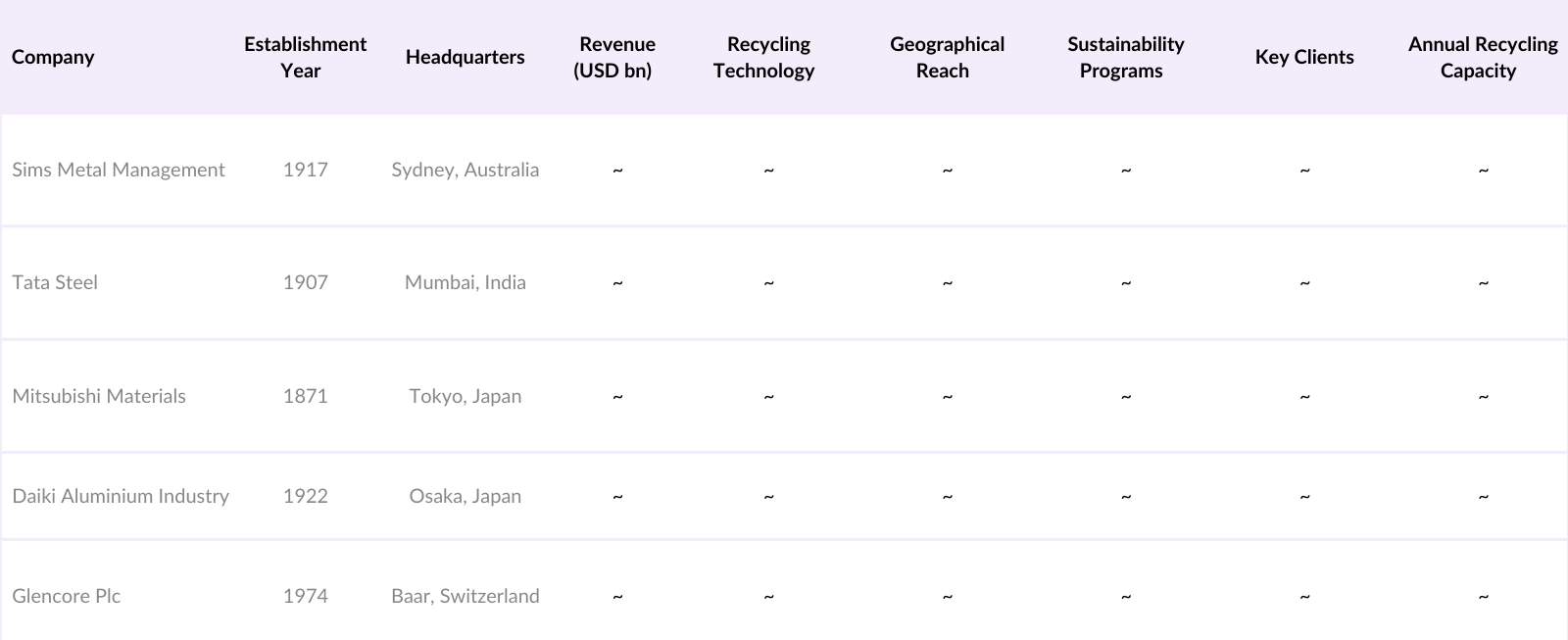1568x640 pixels.
Task: Click the Headquarters column header
Action: 465,57
